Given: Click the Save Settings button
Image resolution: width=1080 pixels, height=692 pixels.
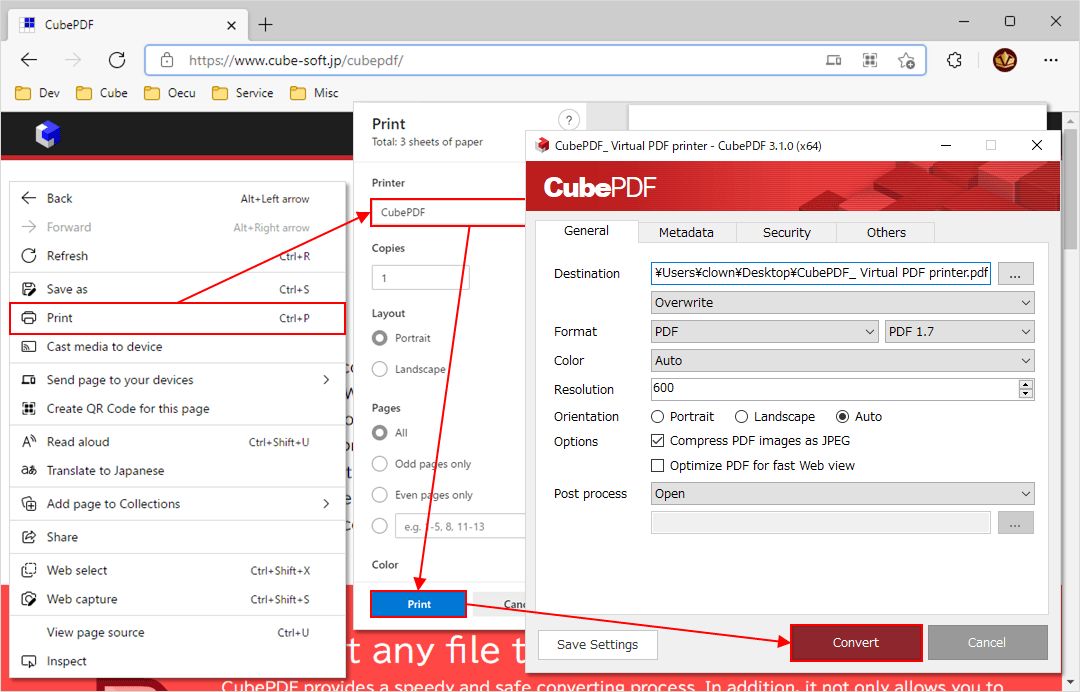Looking at the screenshot, I should (597, 644).
